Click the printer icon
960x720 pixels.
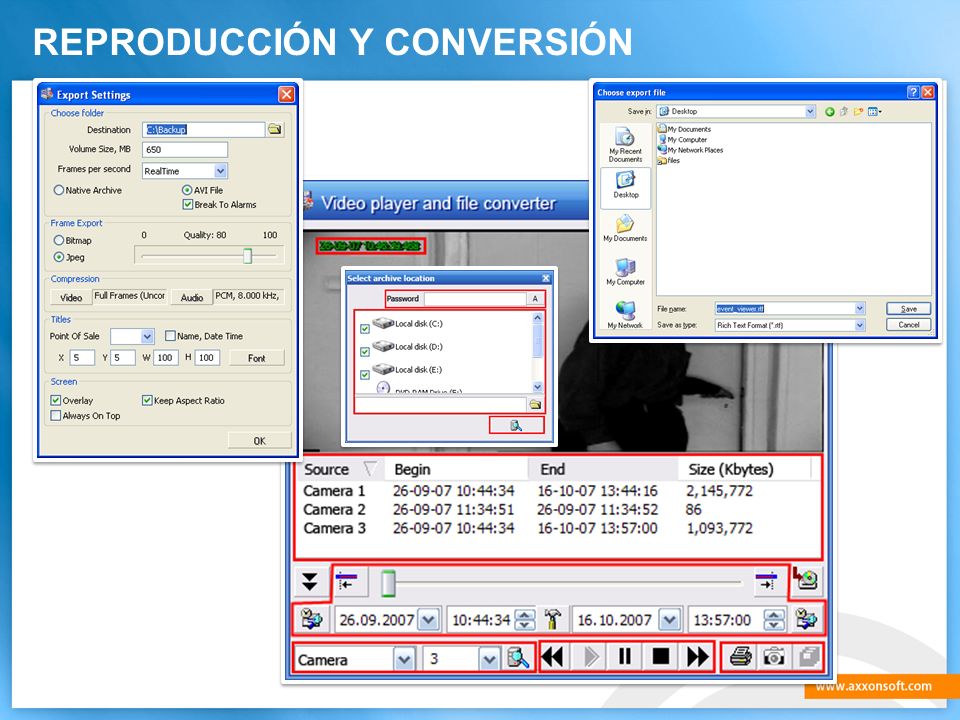(x=740, y=658)
